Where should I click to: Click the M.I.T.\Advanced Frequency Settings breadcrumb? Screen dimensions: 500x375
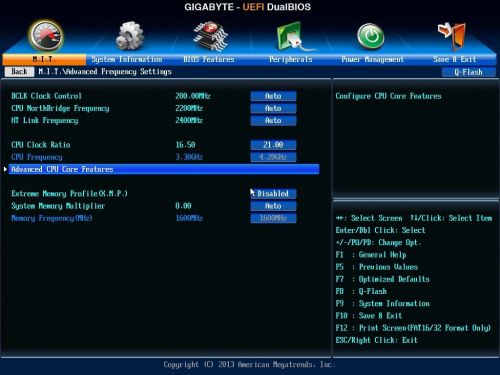pos(105,72)
